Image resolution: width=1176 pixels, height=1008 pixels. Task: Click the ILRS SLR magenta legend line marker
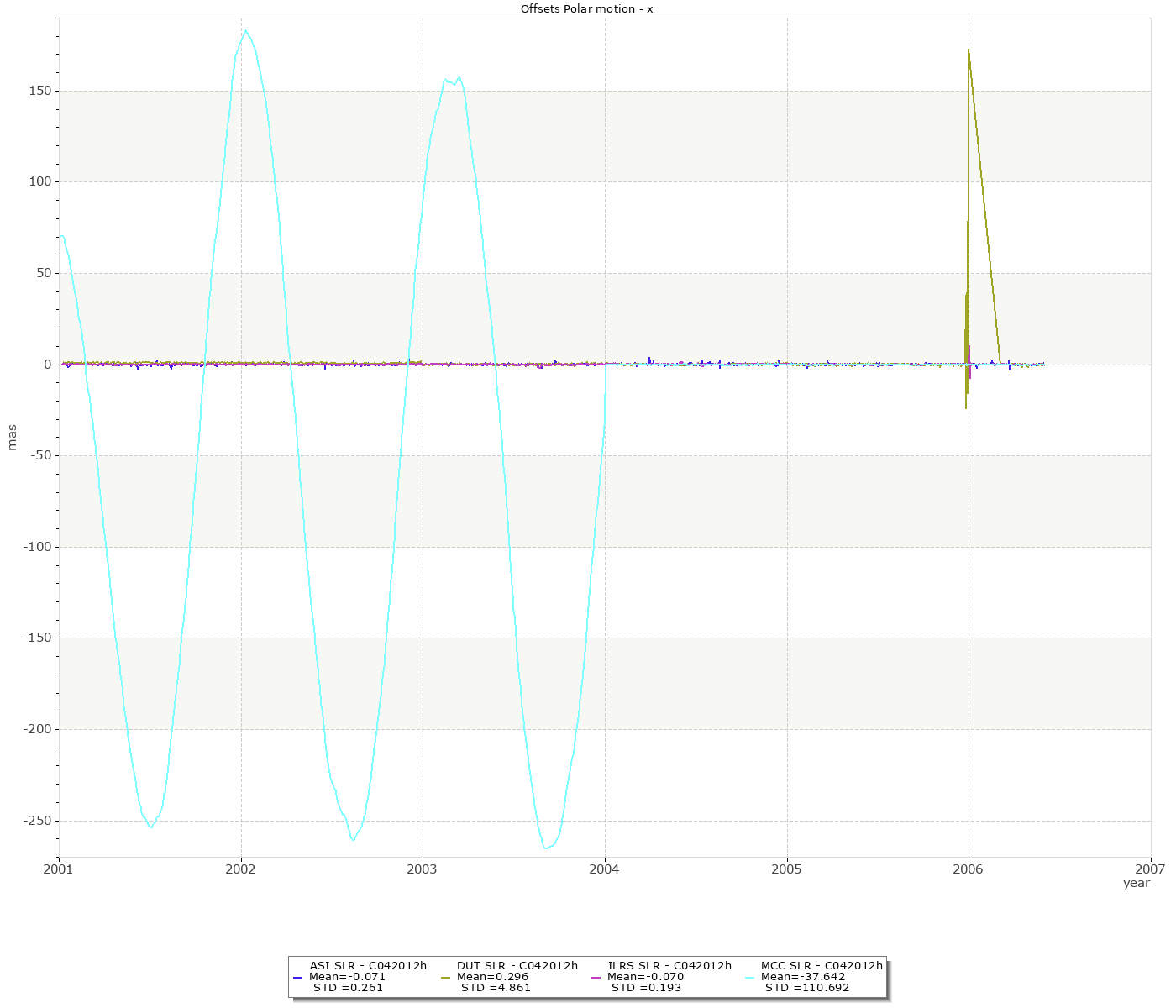coord(596,978)
